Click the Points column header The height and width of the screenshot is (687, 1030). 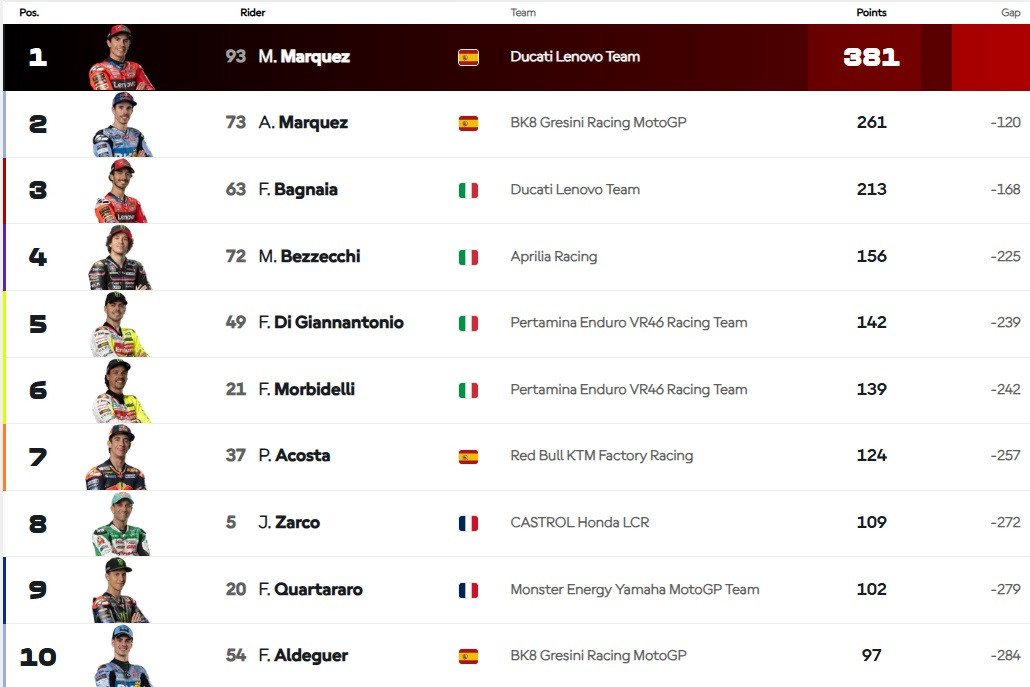coord(871,13)
